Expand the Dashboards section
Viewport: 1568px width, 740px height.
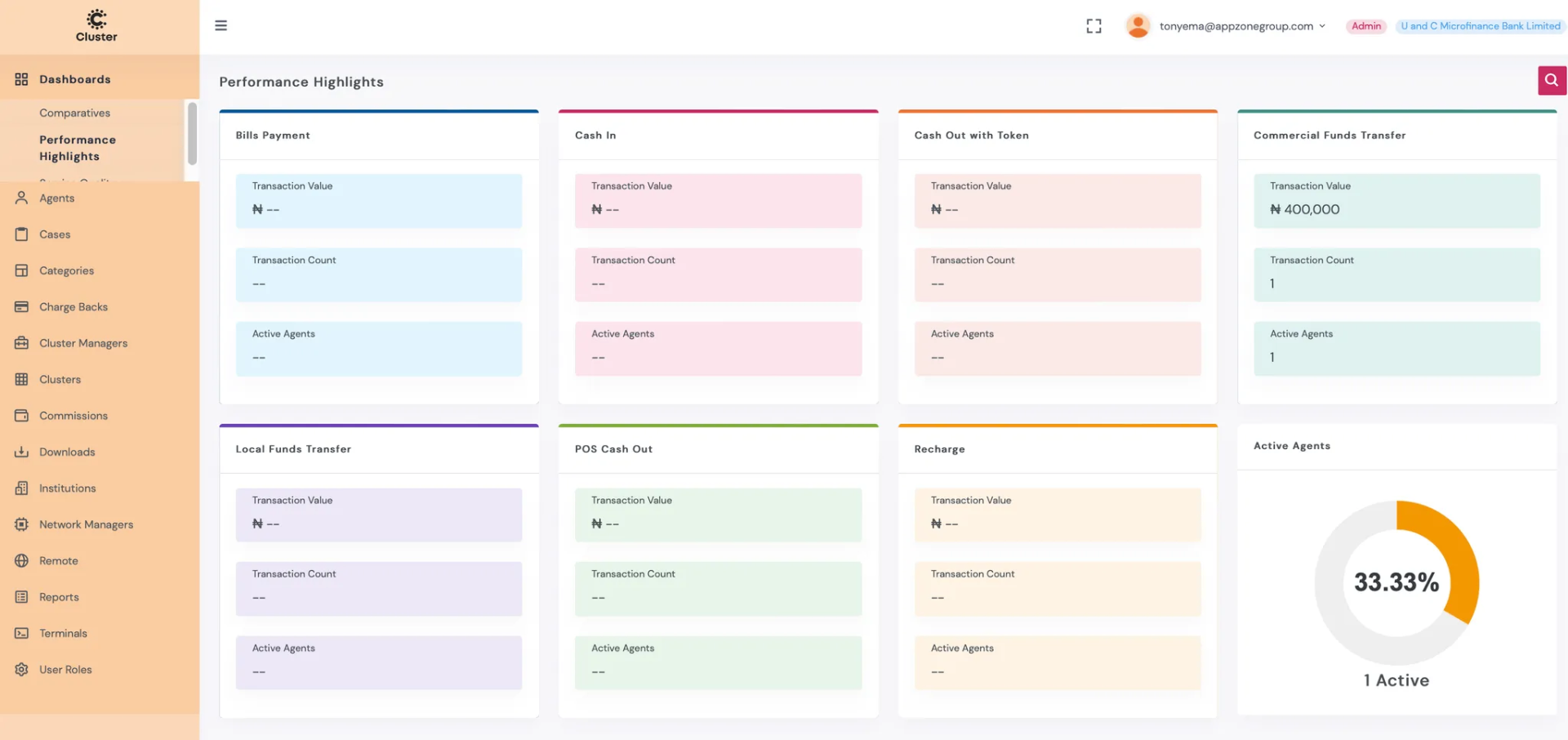[x=74, y=78]
